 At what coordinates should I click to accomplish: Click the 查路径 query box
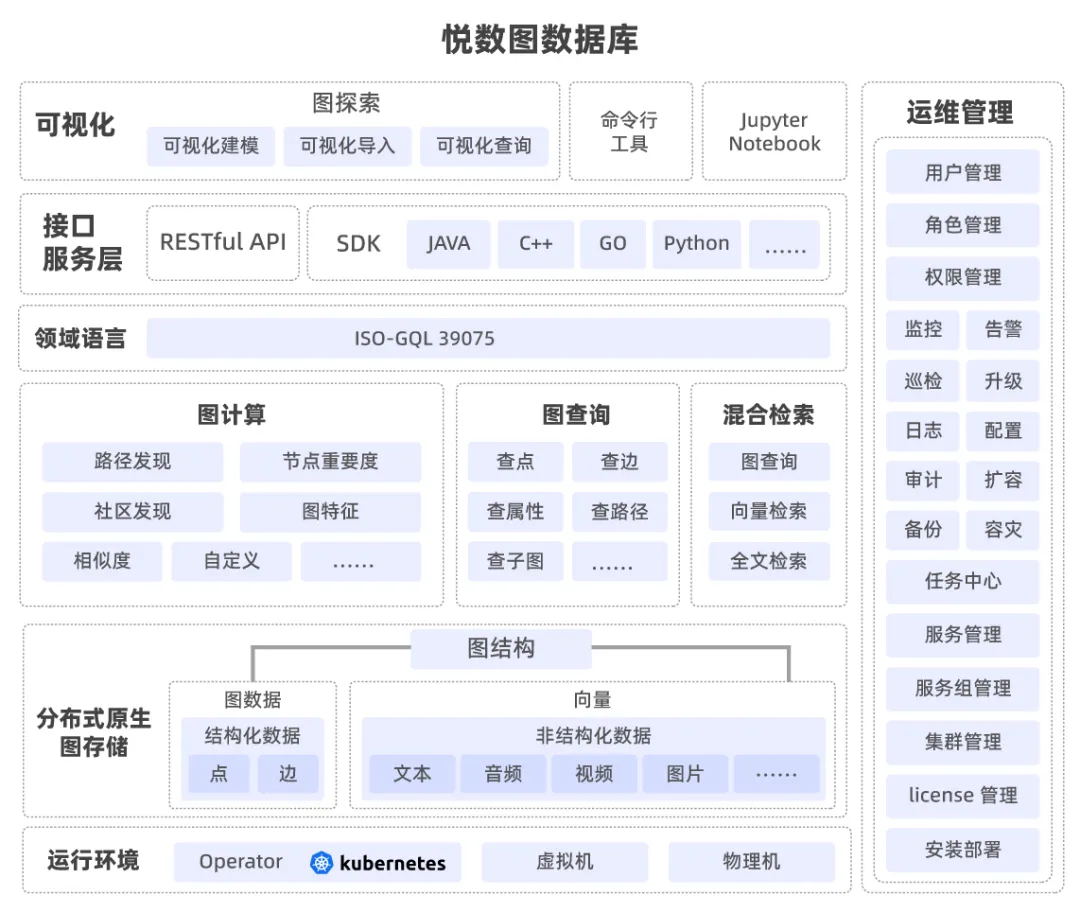click(x=619, y=512)
